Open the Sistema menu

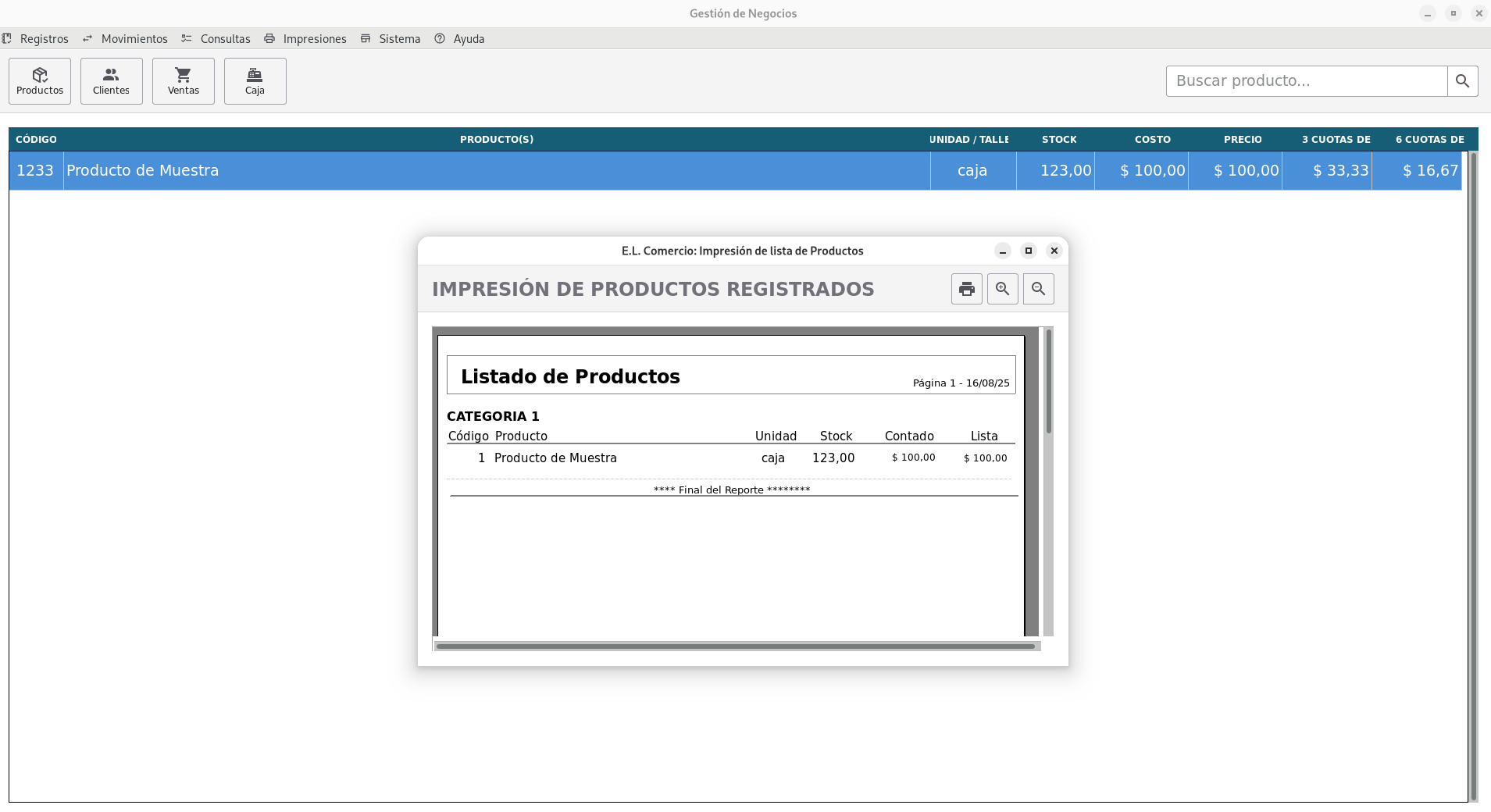click(x=399, y=39)
